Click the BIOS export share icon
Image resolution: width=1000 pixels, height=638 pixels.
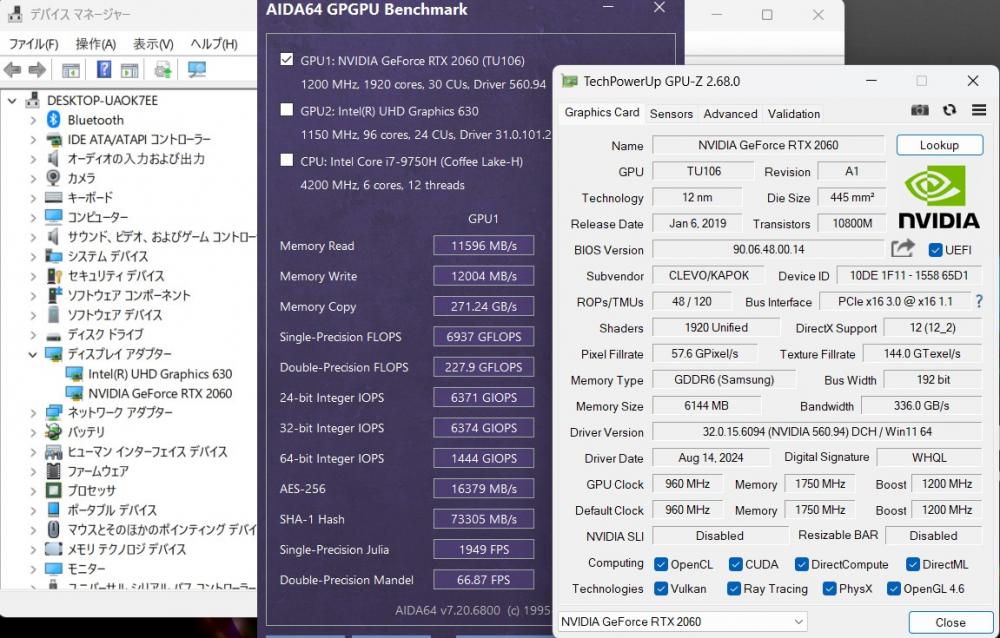coord(903,249)
